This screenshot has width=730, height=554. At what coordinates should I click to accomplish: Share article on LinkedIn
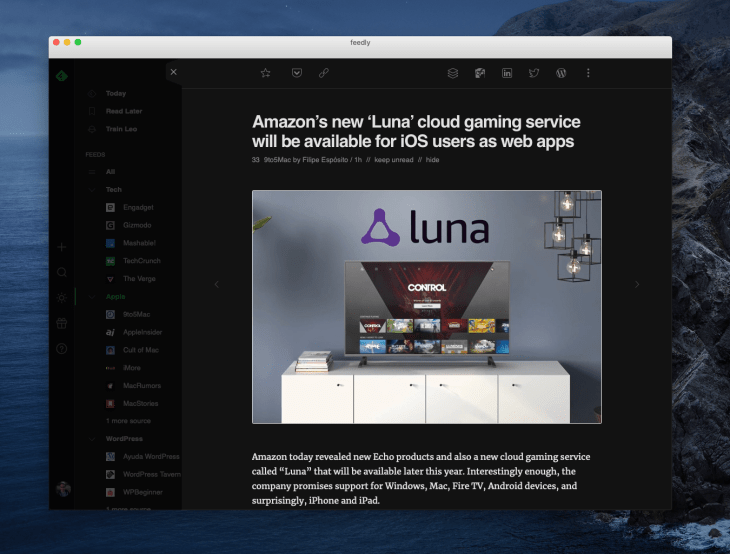(x=507, y=73)
